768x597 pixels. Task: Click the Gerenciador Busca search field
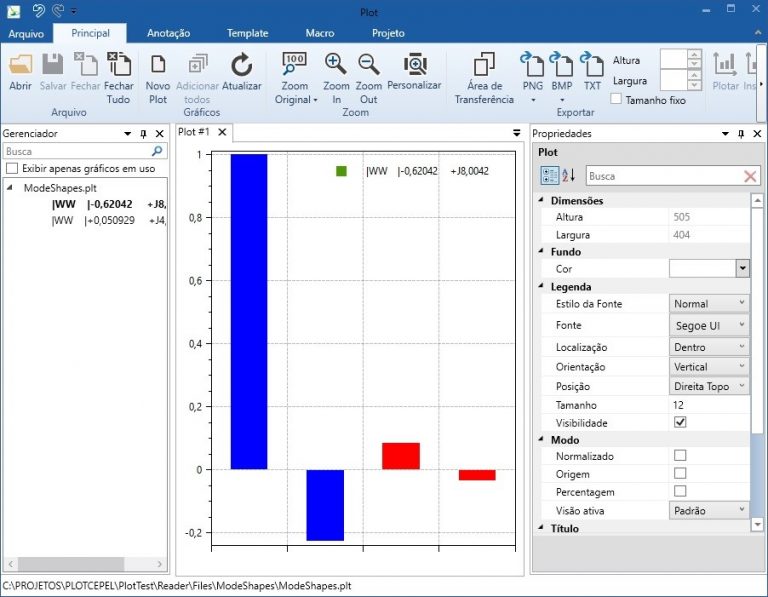click(76, 151)
